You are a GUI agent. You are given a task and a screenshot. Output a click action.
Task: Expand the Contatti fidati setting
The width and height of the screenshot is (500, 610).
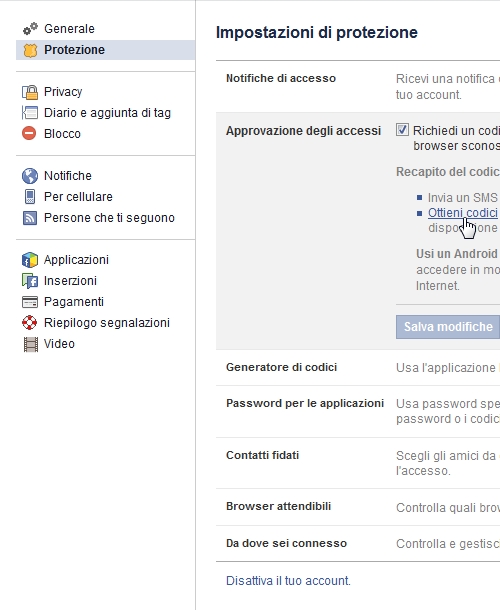pos(358,463)
